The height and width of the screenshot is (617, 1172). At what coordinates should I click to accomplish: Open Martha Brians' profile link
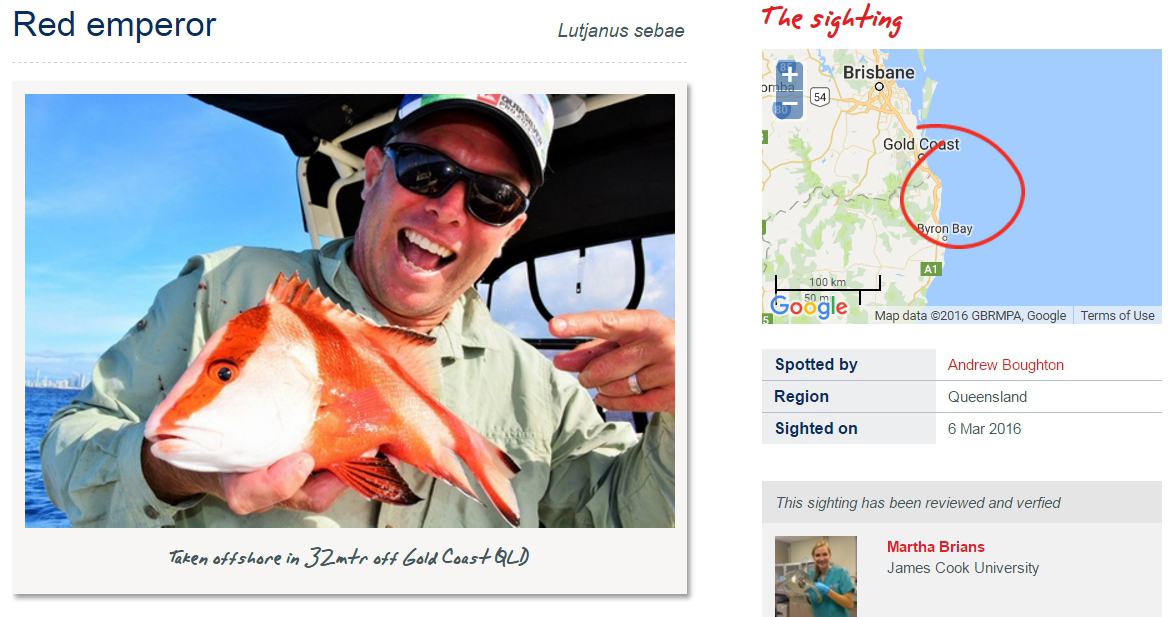point(935,547)
